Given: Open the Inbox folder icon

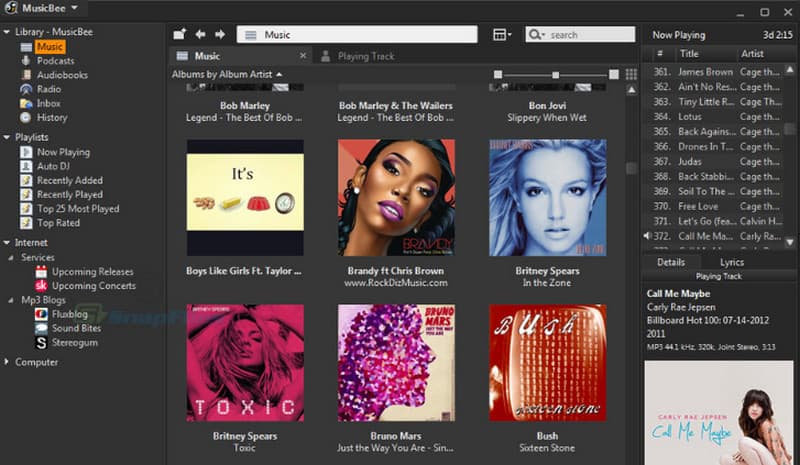Looking at the screenshot, I should [x=26, y=104].
